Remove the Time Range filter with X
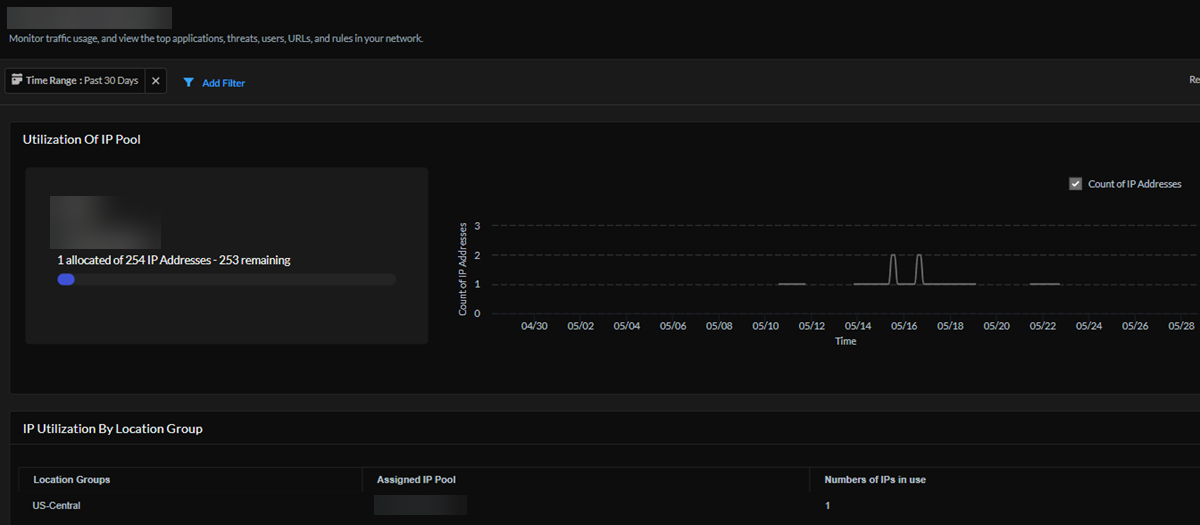The width and height of the screenshot is (1200, 525). (x=156, y=81)
